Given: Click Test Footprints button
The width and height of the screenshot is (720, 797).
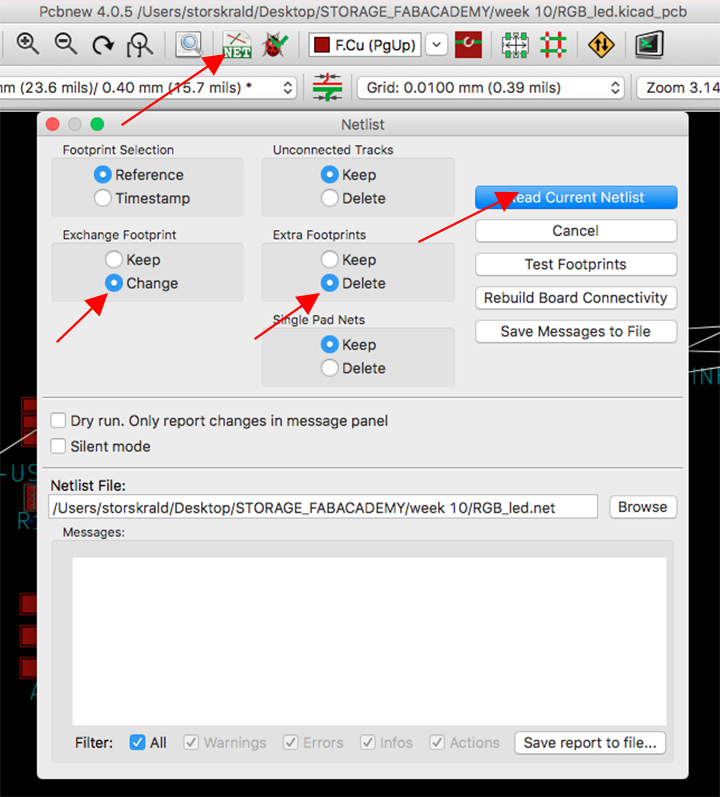Looking at the screenshot, I should [576, 264].
